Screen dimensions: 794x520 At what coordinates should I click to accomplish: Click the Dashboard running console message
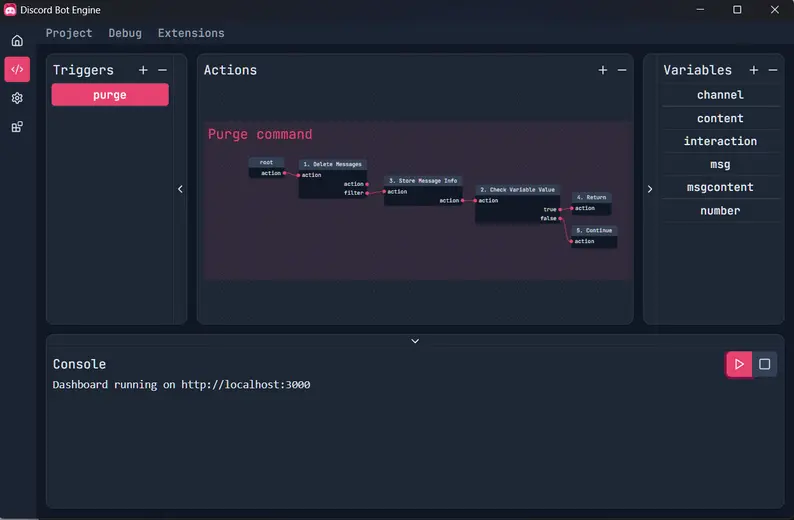point(181,385)
